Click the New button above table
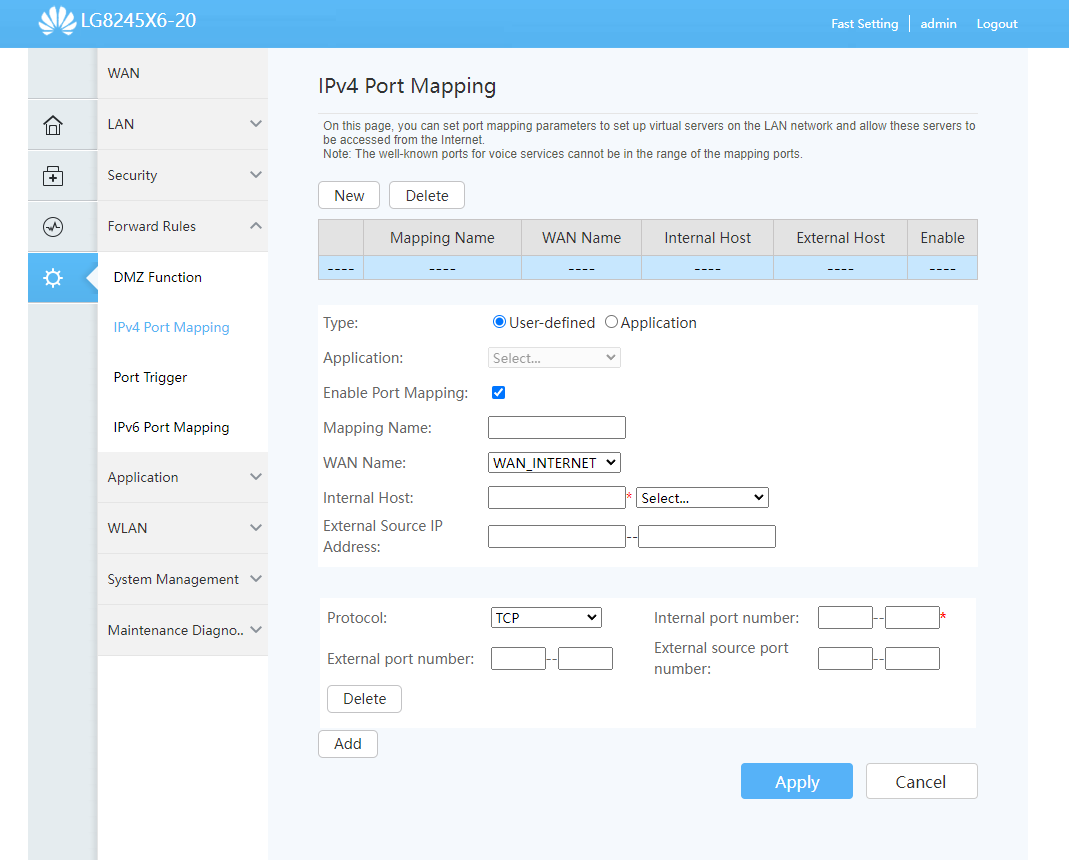 pyautogui.click(x=349, y=195)
